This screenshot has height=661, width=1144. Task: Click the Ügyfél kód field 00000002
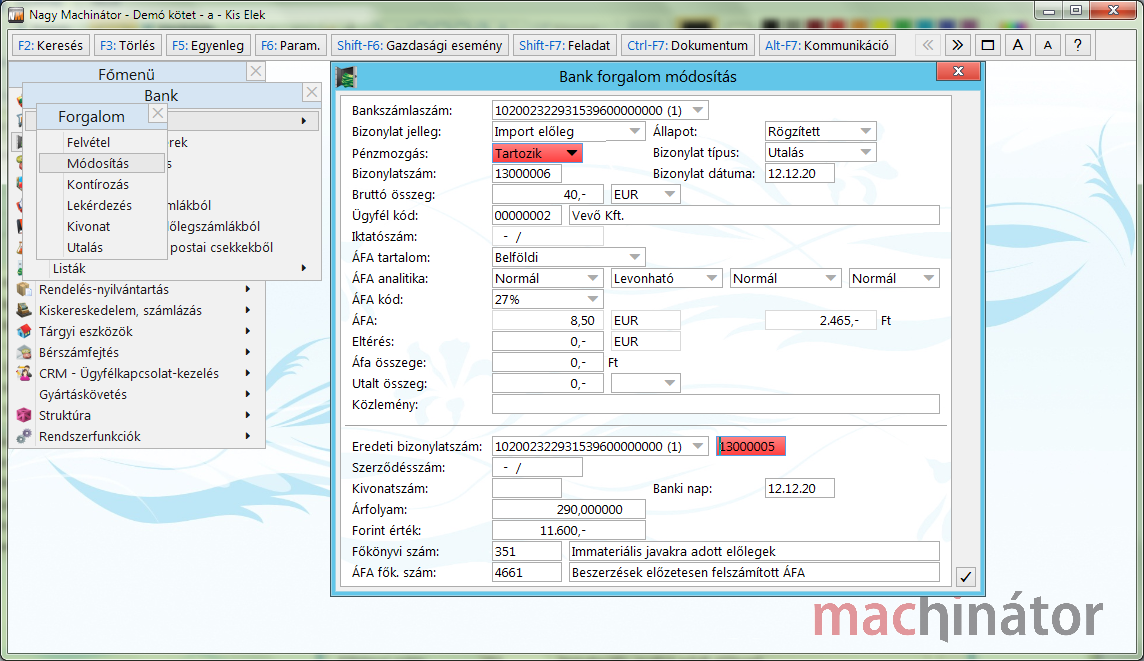click(527, 216)
